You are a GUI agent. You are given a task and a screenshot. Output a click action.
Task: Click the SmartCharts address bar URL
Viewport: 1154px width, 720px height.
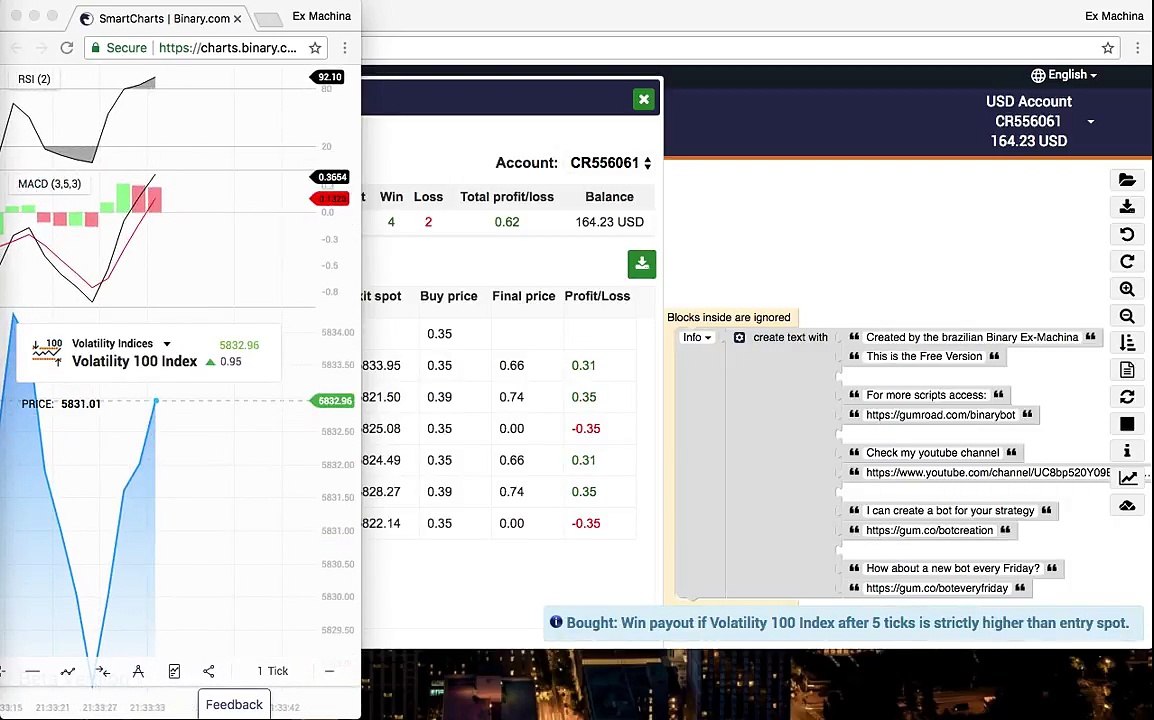(x=227, y=48)
